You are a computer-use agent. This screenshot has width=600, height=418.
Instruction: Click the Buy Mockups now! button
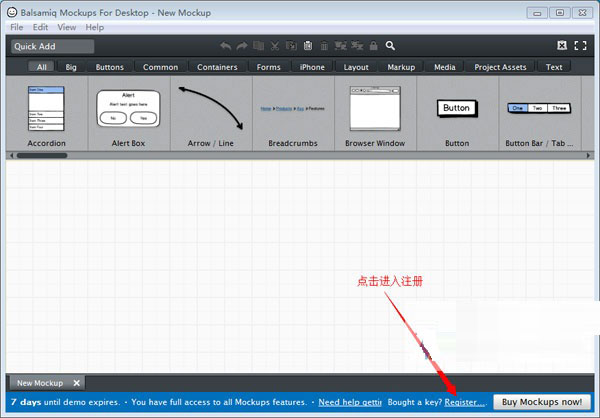click(542, 402)
